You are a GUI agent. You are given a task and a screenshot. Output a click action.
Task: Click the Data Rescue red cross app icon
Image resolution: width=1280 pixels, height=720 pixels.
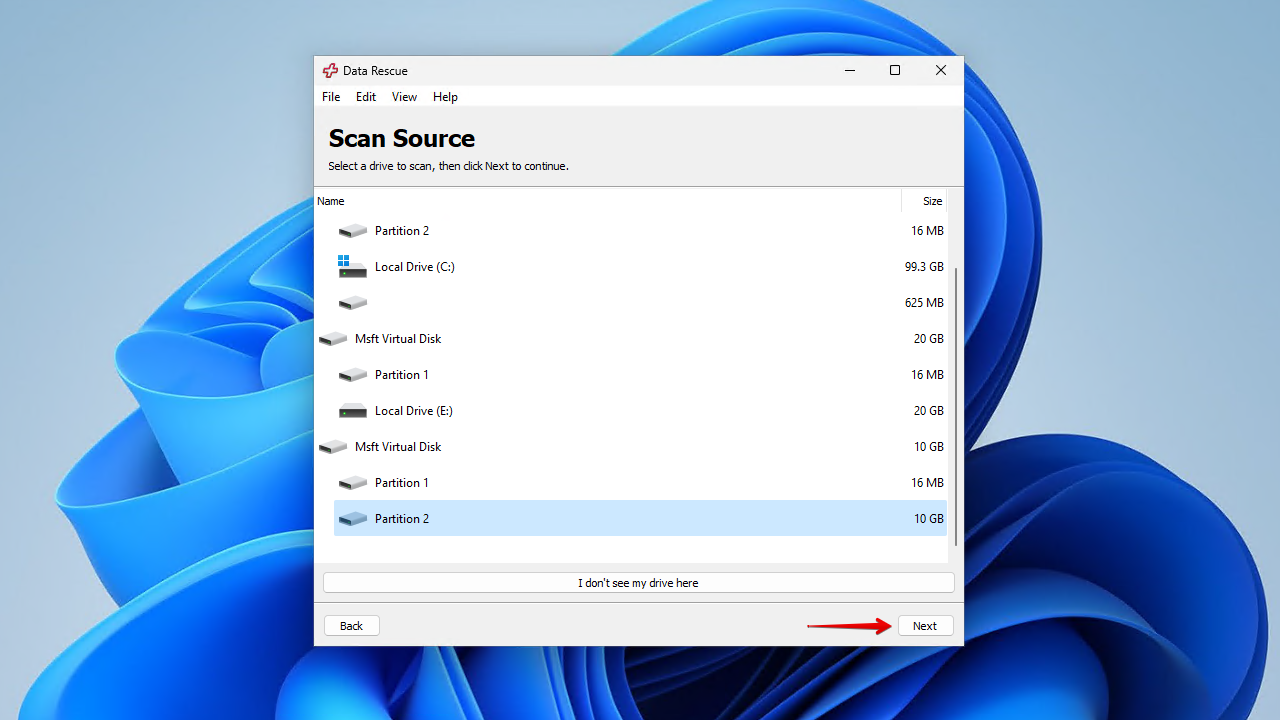pyautogui.click(x=330, y=71)
